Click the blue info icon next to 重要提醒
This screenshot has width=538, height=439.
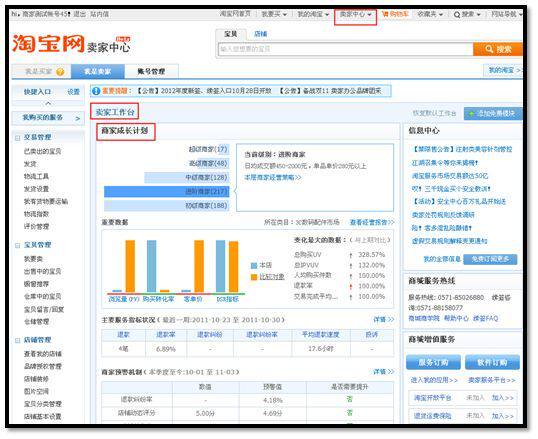(96, 91)
